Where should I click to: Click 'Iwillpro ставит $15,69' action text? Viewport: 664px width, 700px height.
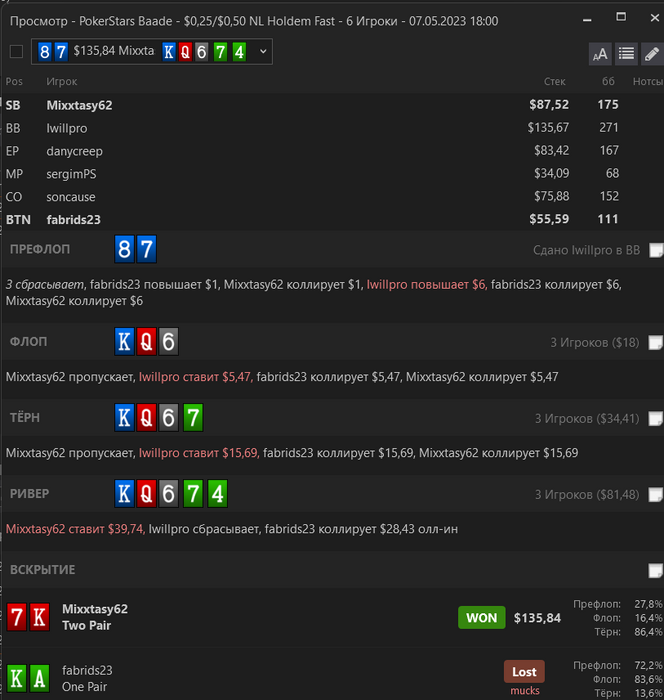pyautogui.click(x=199, y=453)
